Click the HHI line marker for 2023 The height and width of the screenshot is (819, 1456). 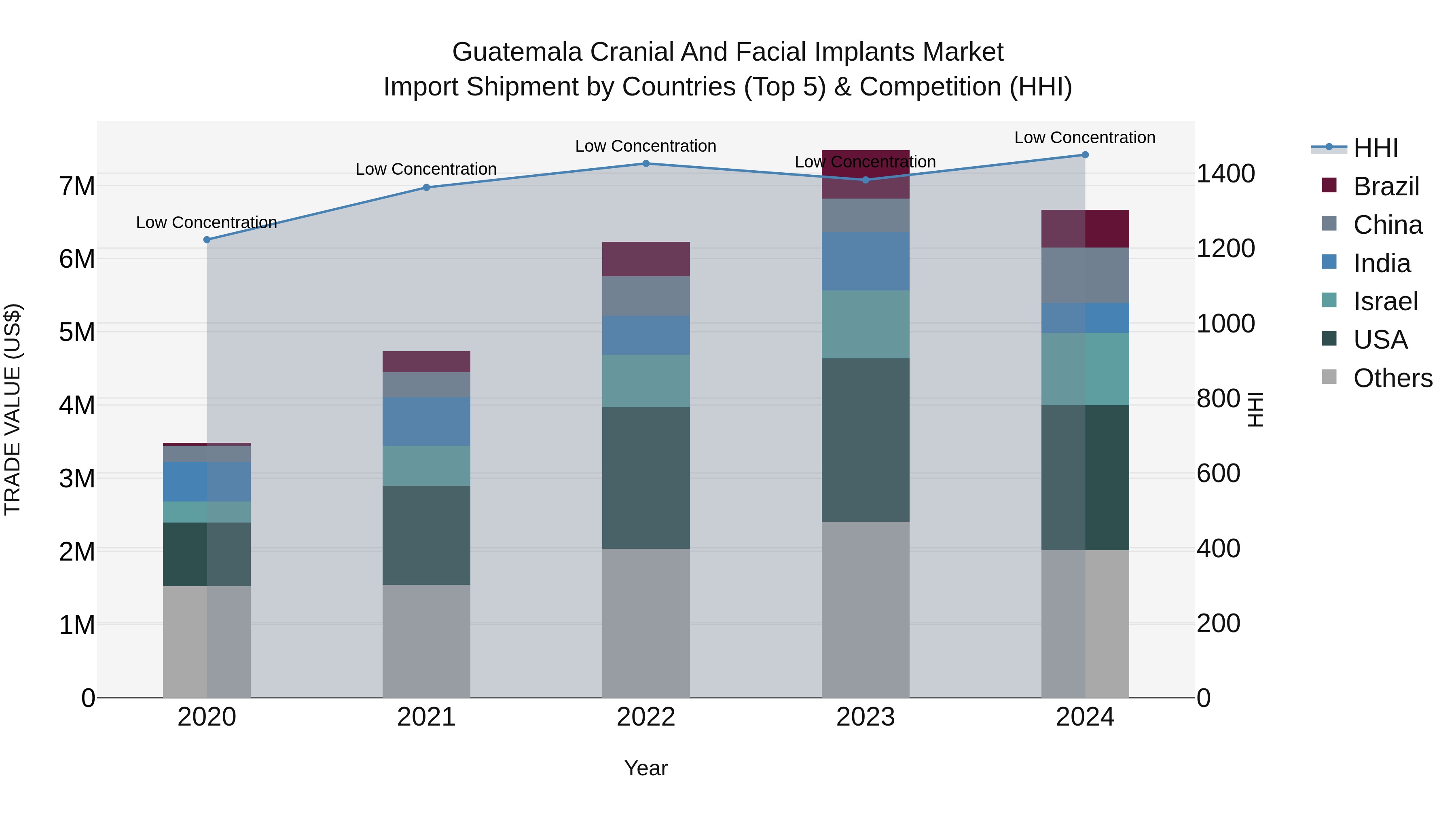[x=866, y=180]
